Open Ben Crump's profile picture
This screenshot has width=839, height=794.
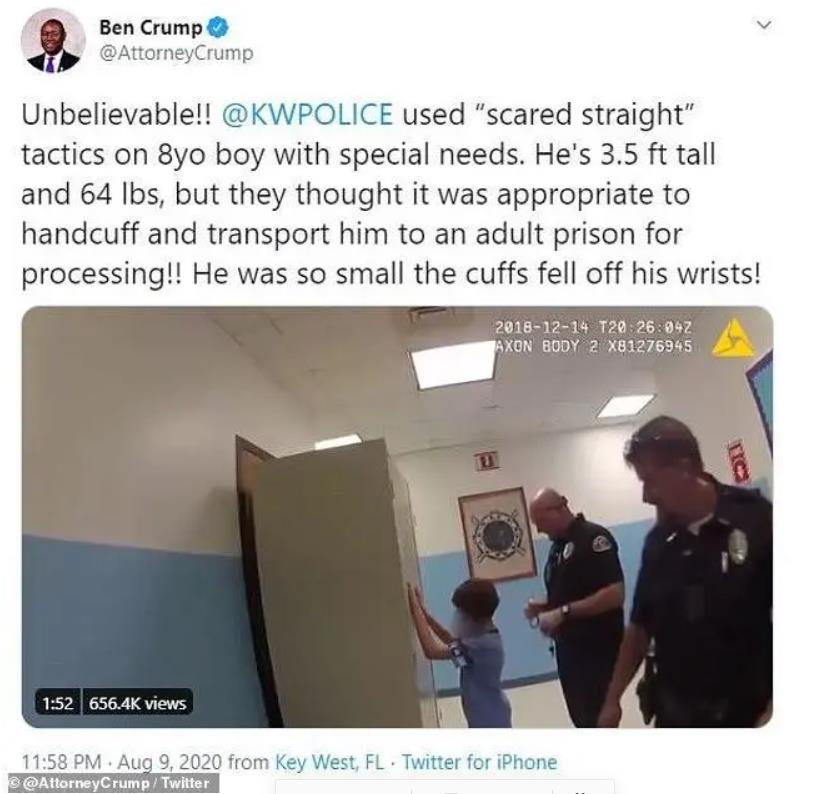click(x=53, y=40)
